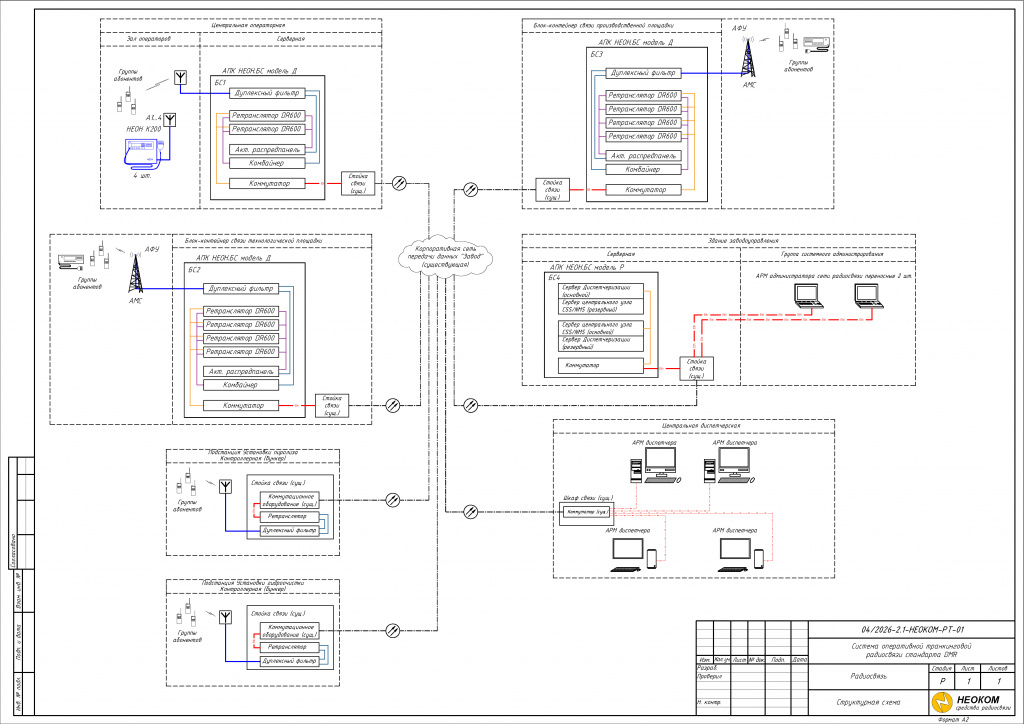Select the Структурная схема title text
Screen dimensions: 1024x724
click(869, 702)
